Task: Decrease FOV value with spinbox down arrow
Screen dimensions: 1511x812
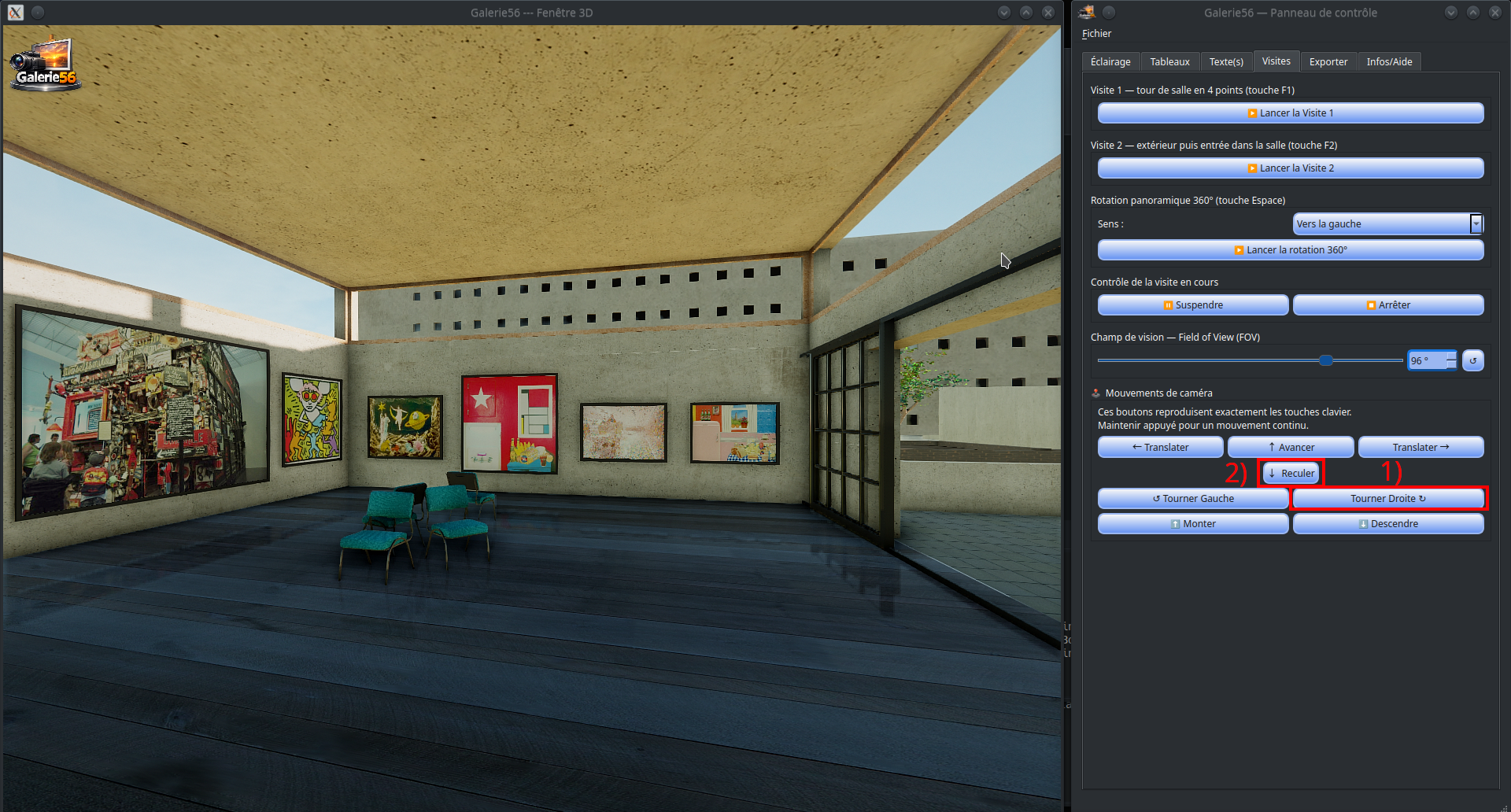Action: tap(1451, 365)
